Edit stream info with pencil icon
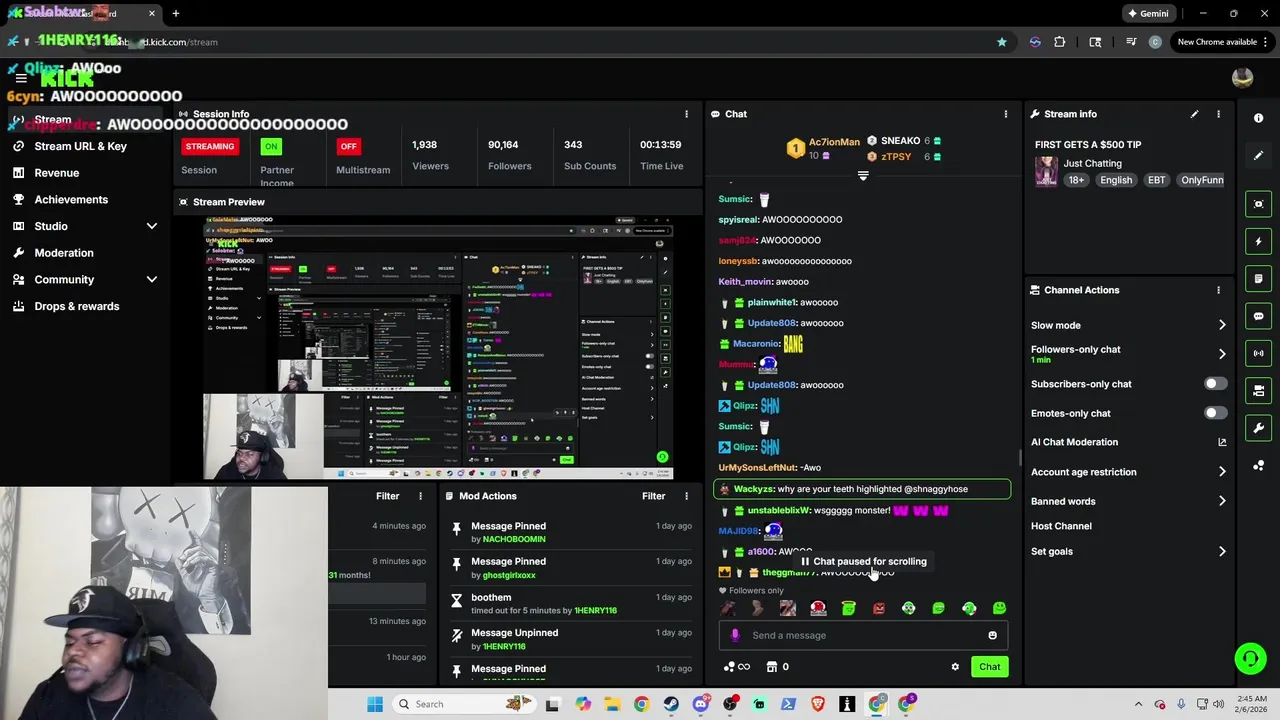This screenshot has height=720, width=1280. tap(1194, 114)
